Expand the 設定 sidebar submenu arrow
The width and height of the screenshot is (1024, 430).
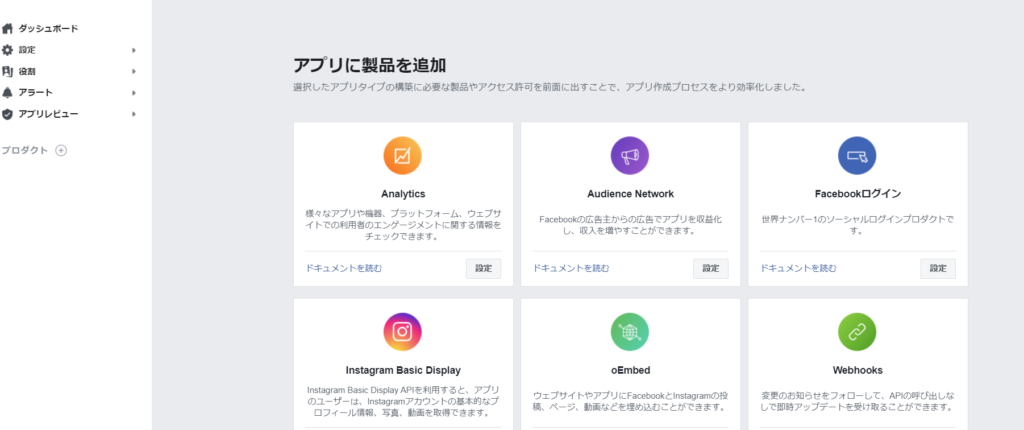[134, 50]
